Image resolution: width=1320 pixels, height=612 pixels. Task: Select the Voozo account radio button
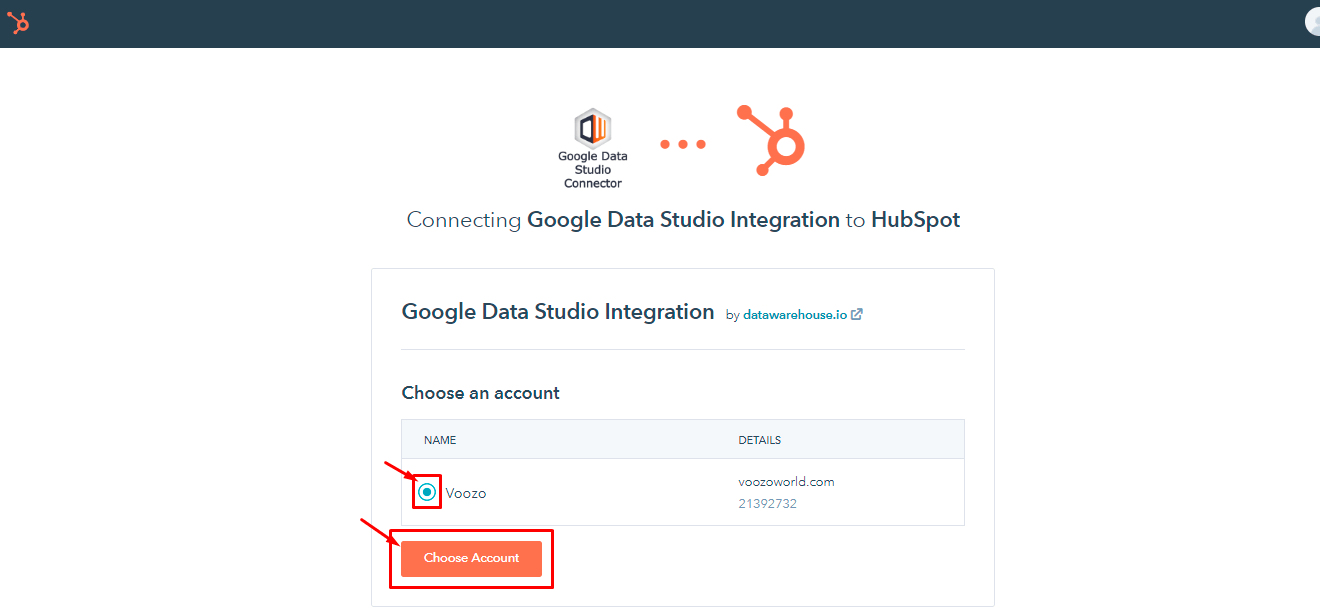pos(427,492)
